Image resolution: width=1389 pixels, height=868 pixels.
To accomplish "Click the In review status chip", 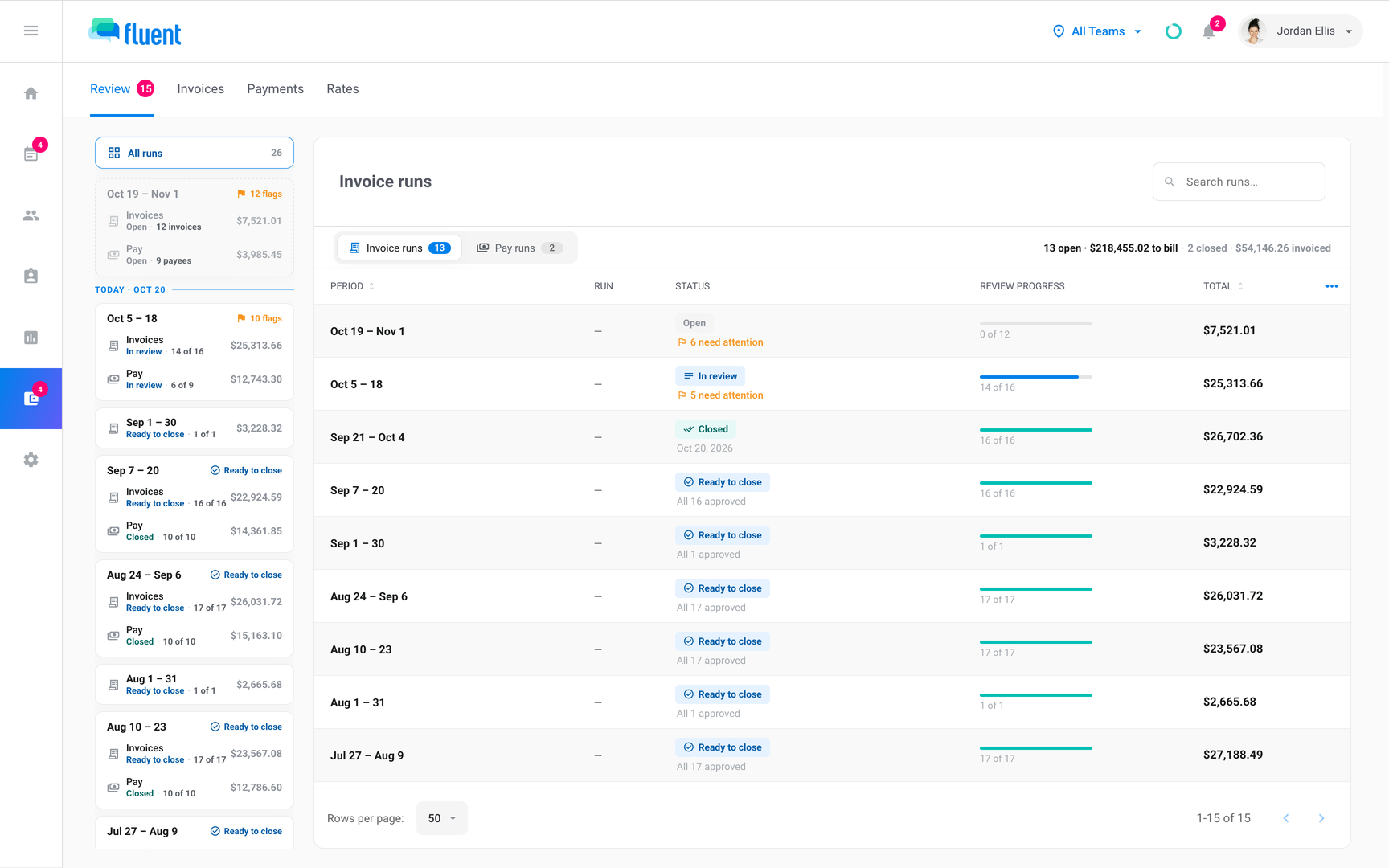I will click(711, 376).
